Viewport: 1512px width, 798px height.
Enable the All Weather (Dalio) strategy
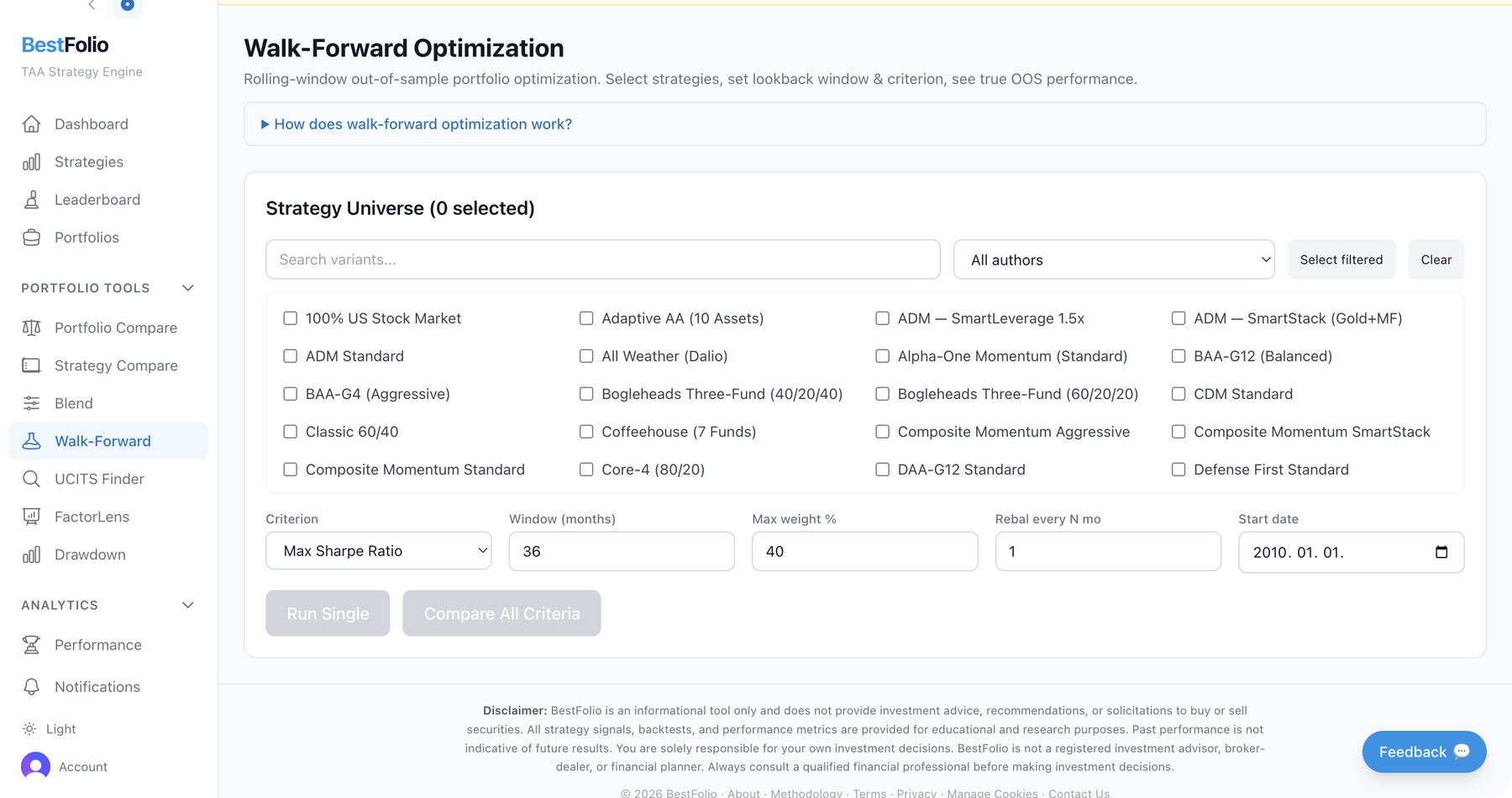(x=586, y=355)
